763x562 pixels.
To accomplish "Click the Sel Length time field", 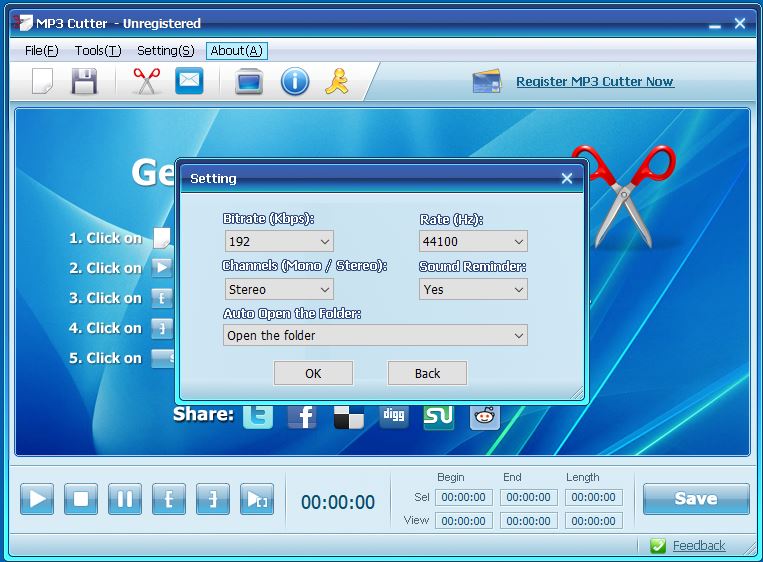I will [594, 497].
